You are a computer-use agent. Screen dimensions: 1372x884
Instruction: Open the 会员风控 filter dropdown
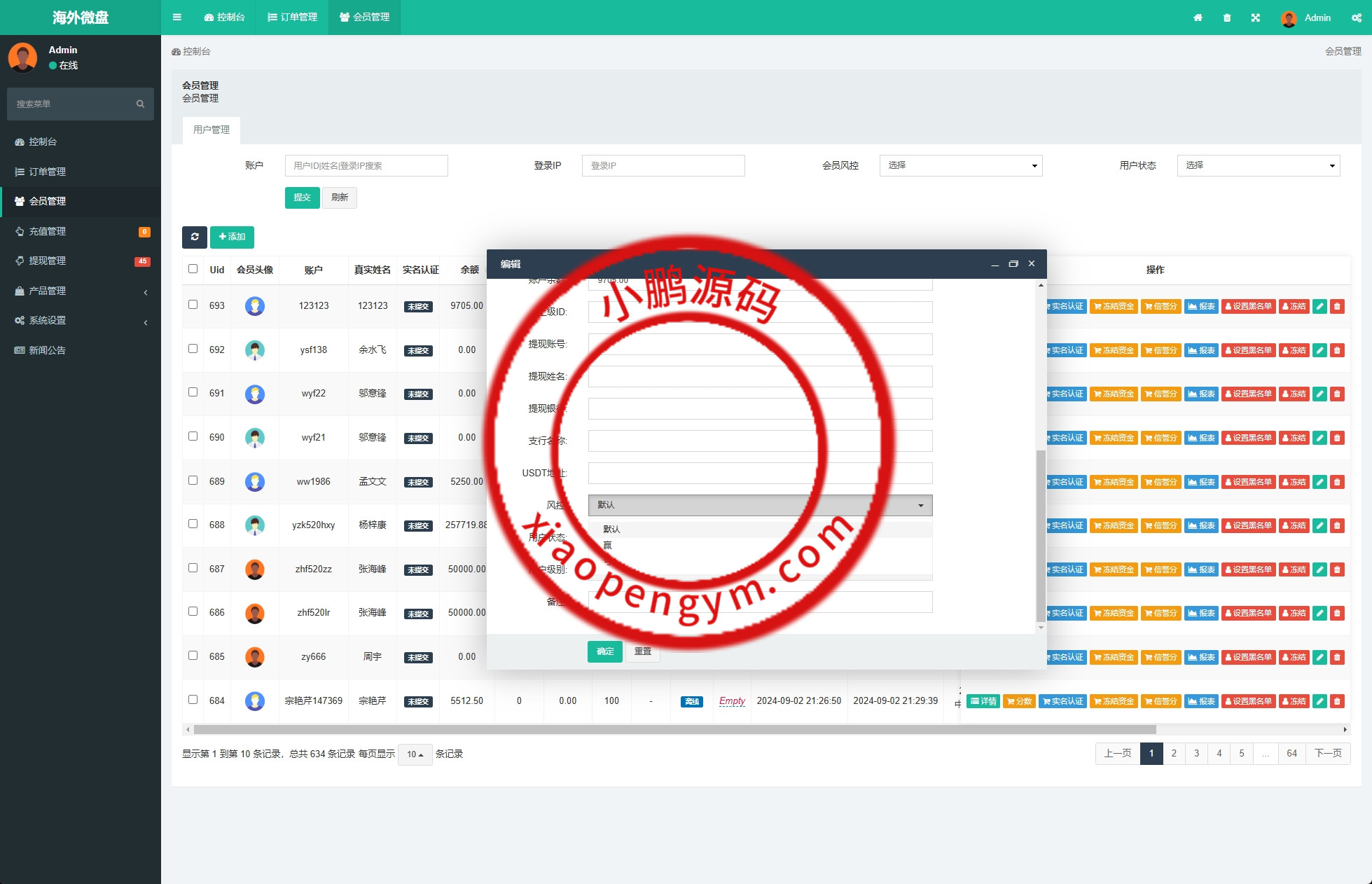tap(960, 165)
